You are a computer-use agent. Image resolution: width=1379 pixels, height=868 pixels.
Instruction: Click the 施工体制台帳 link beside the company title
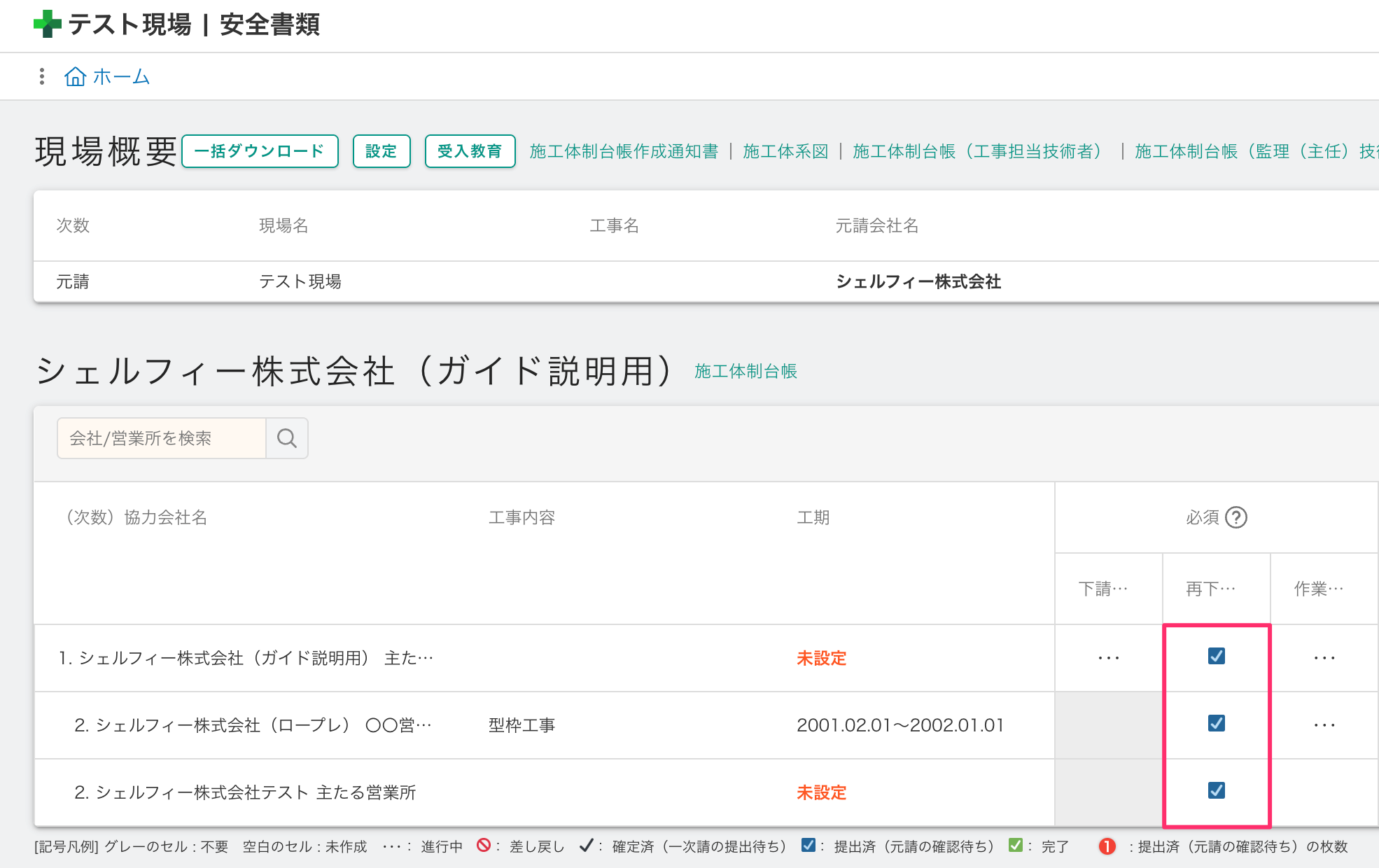(745, 371)
